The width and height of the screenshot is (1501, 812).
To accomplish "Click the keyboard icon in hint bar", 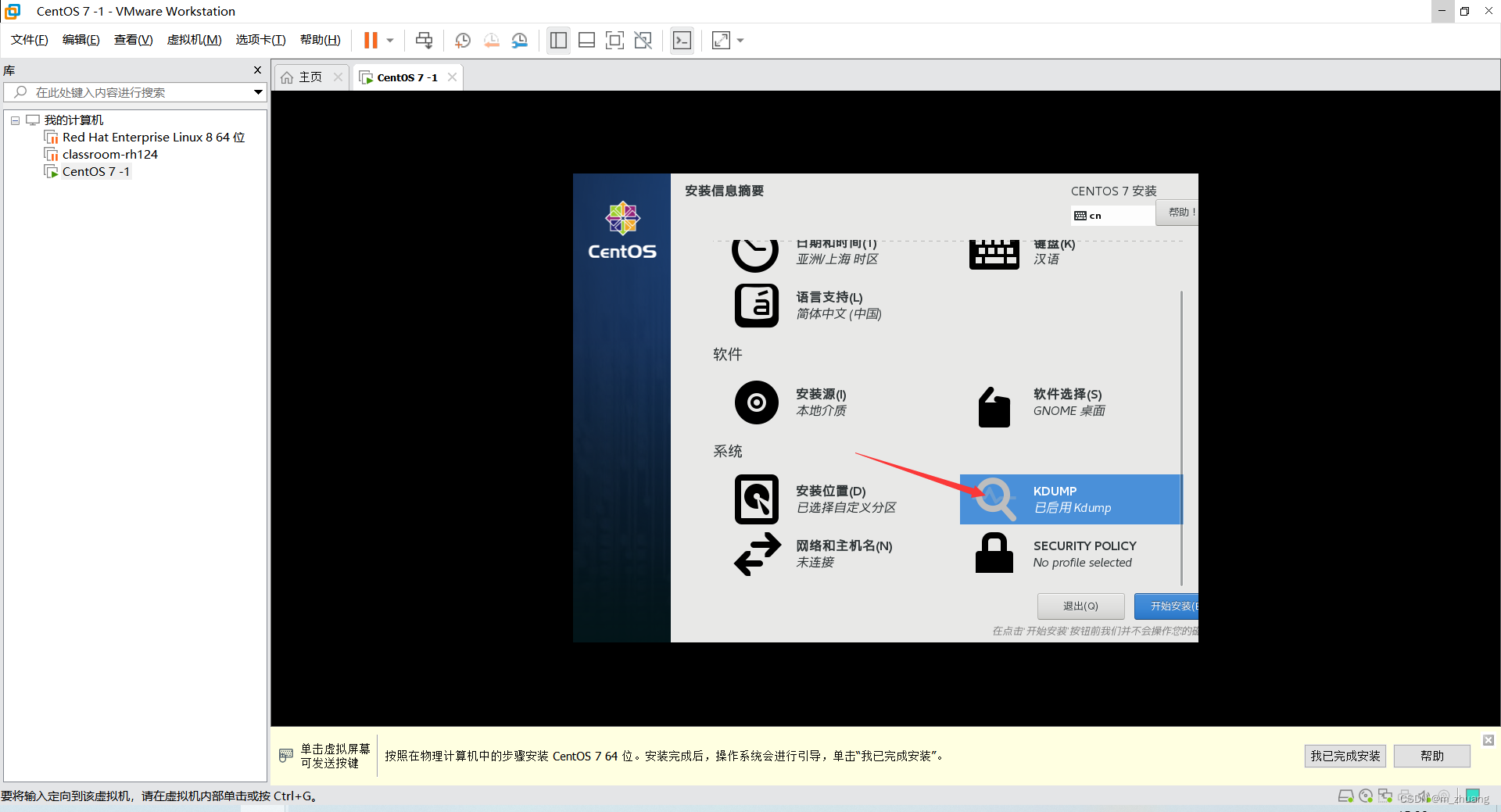I will (x=286, y=755).
